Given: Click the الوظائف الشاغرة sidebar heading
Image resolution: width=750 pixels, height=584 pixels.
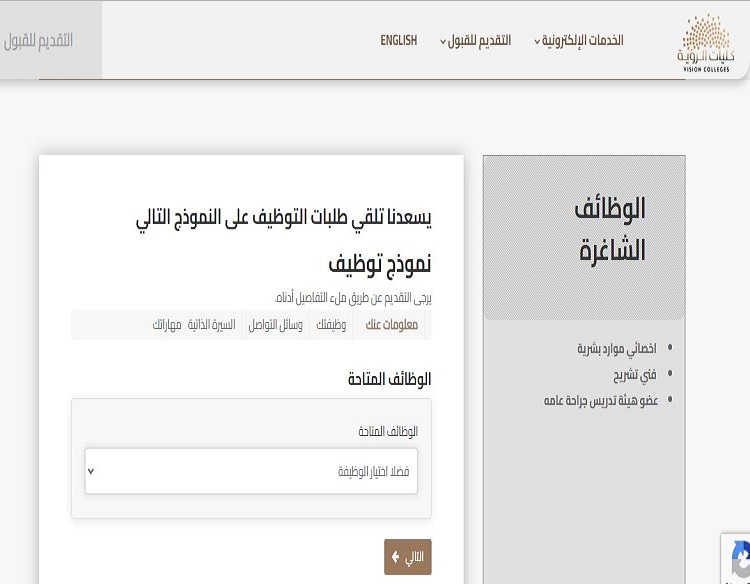Looking at the screenshot, I should coord(612,229).
